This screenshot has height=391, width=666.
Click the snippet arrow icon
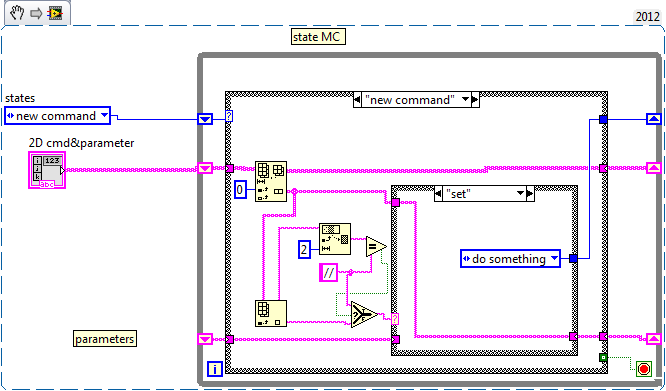coord(36,14)
